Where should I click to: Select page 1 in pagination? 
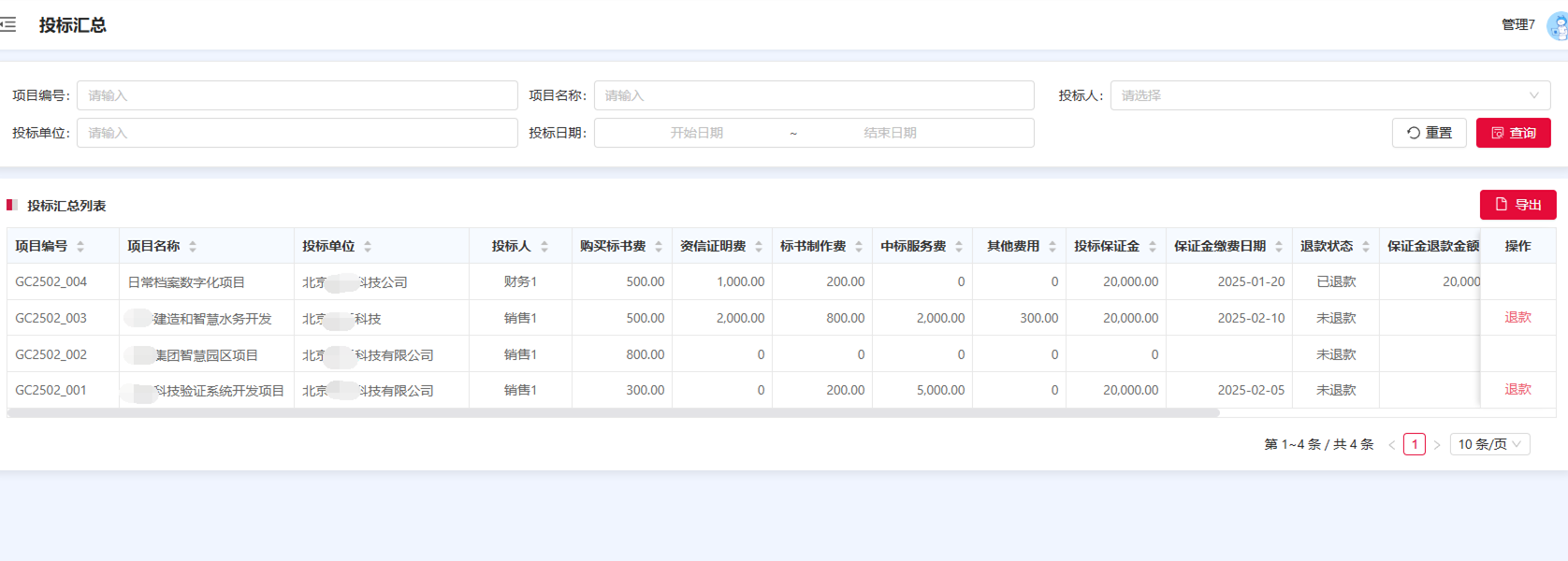(1415, 445)
